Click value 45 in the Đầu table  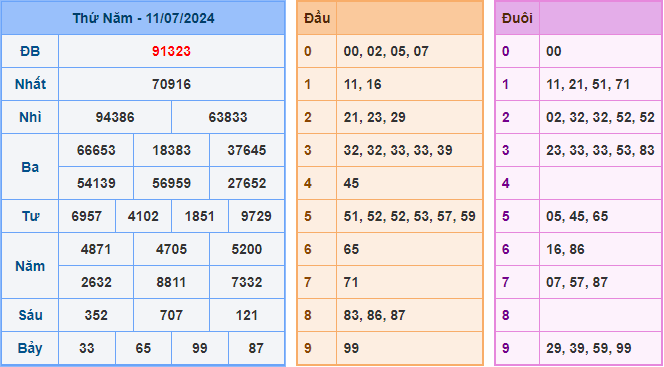(x=351, y=183)
